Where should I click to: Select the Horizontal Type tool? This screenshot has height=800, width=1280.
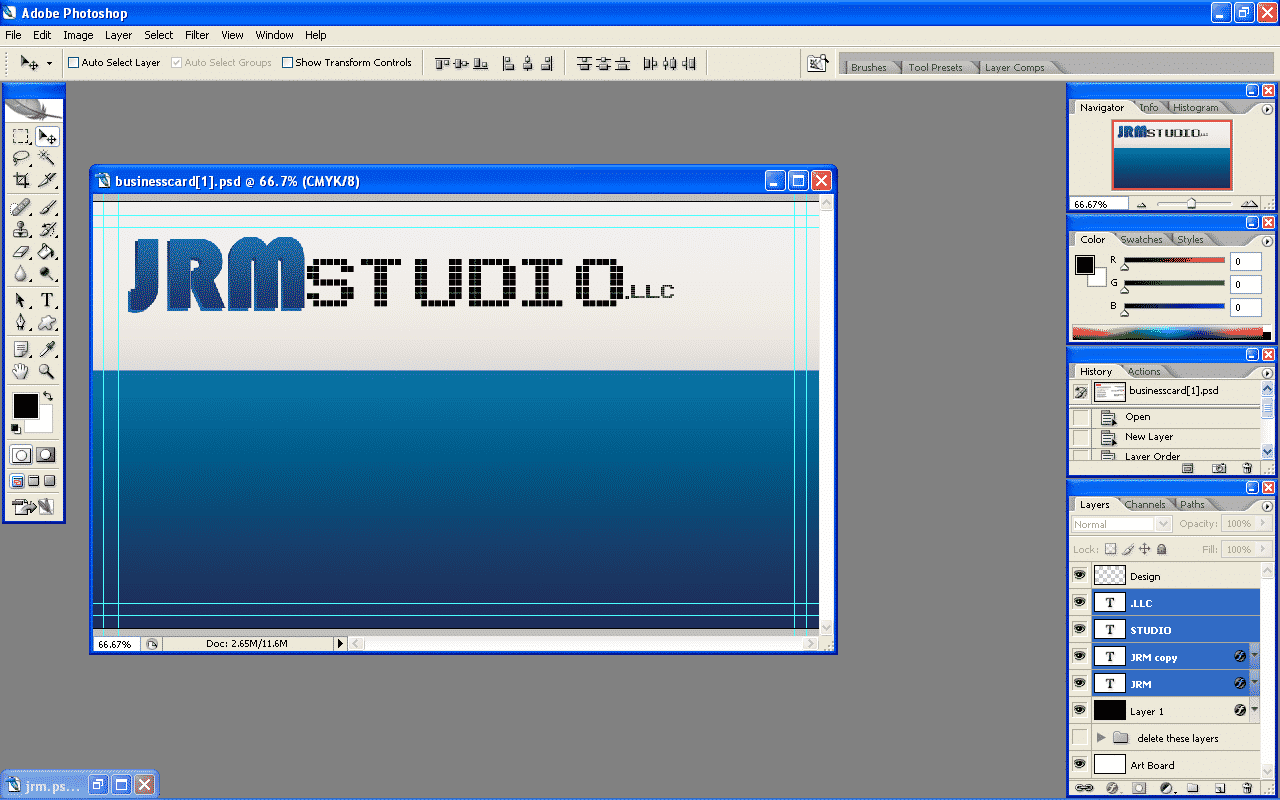coord(46,301)
